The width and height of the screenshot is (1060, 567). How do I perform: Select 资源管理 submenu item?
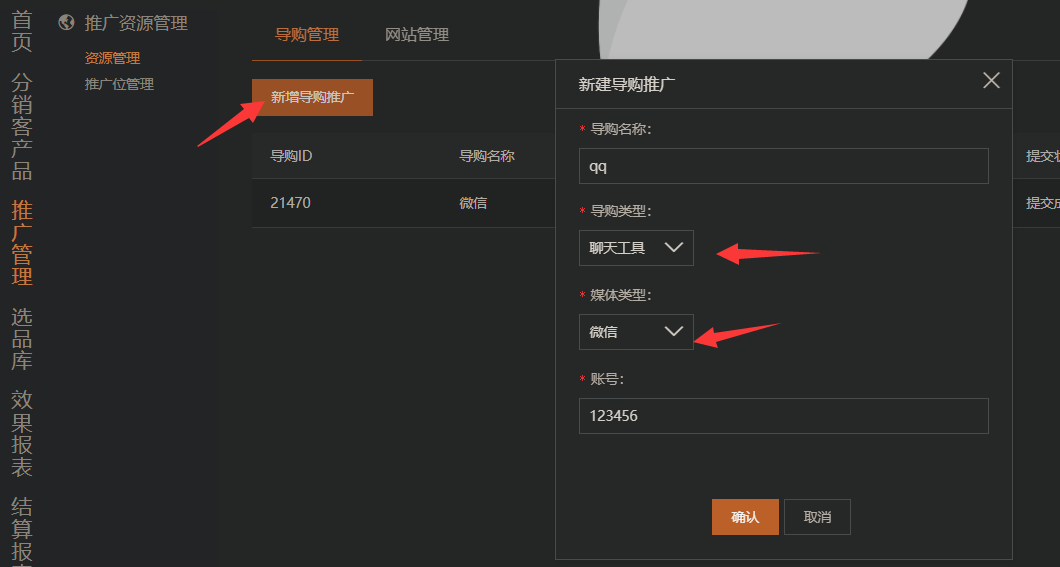(112, 58)
